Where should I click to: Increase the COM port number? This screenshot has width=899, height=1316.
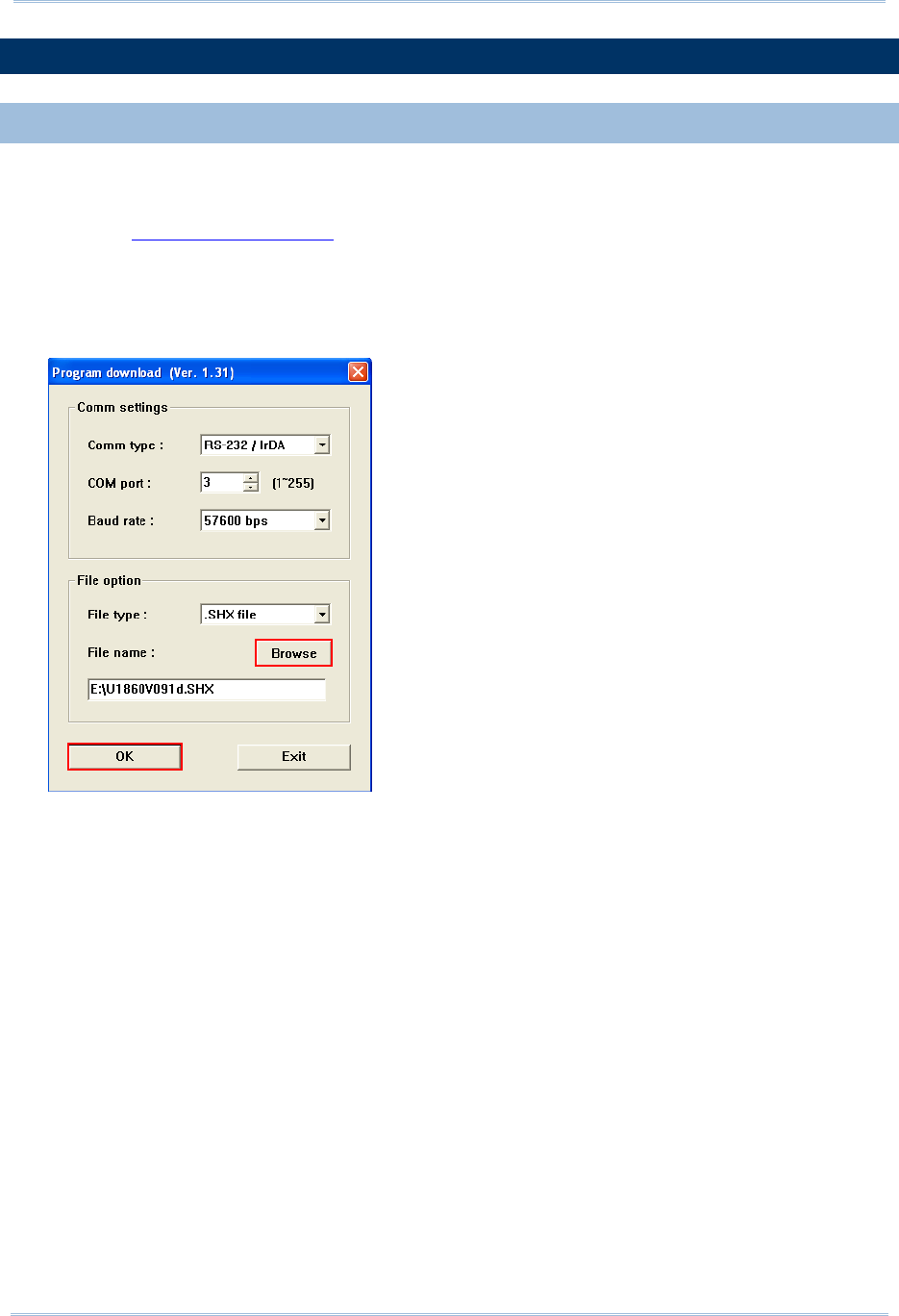point(251,478)
